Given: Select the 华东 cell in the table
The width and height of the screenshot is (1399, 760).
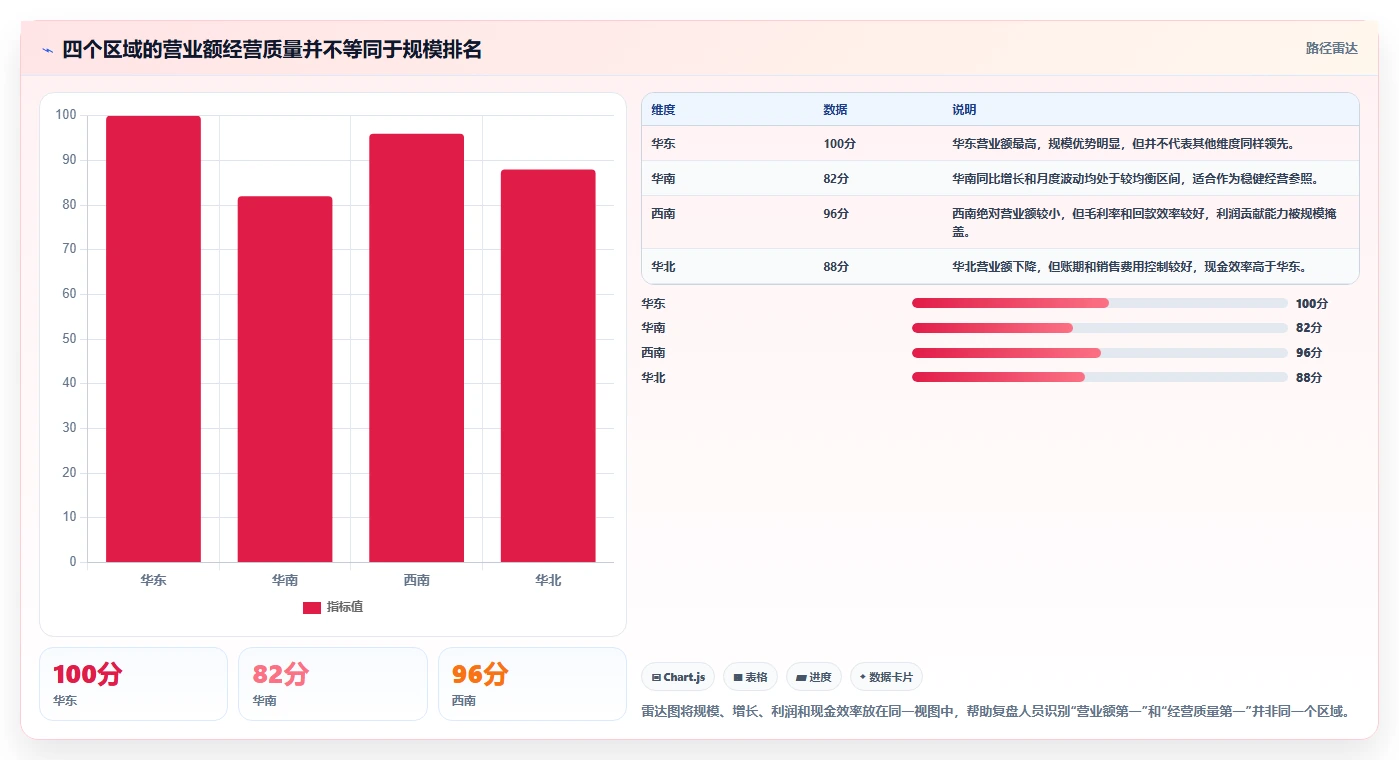Looking at the screenshot, I should click(x=663, y=144).
